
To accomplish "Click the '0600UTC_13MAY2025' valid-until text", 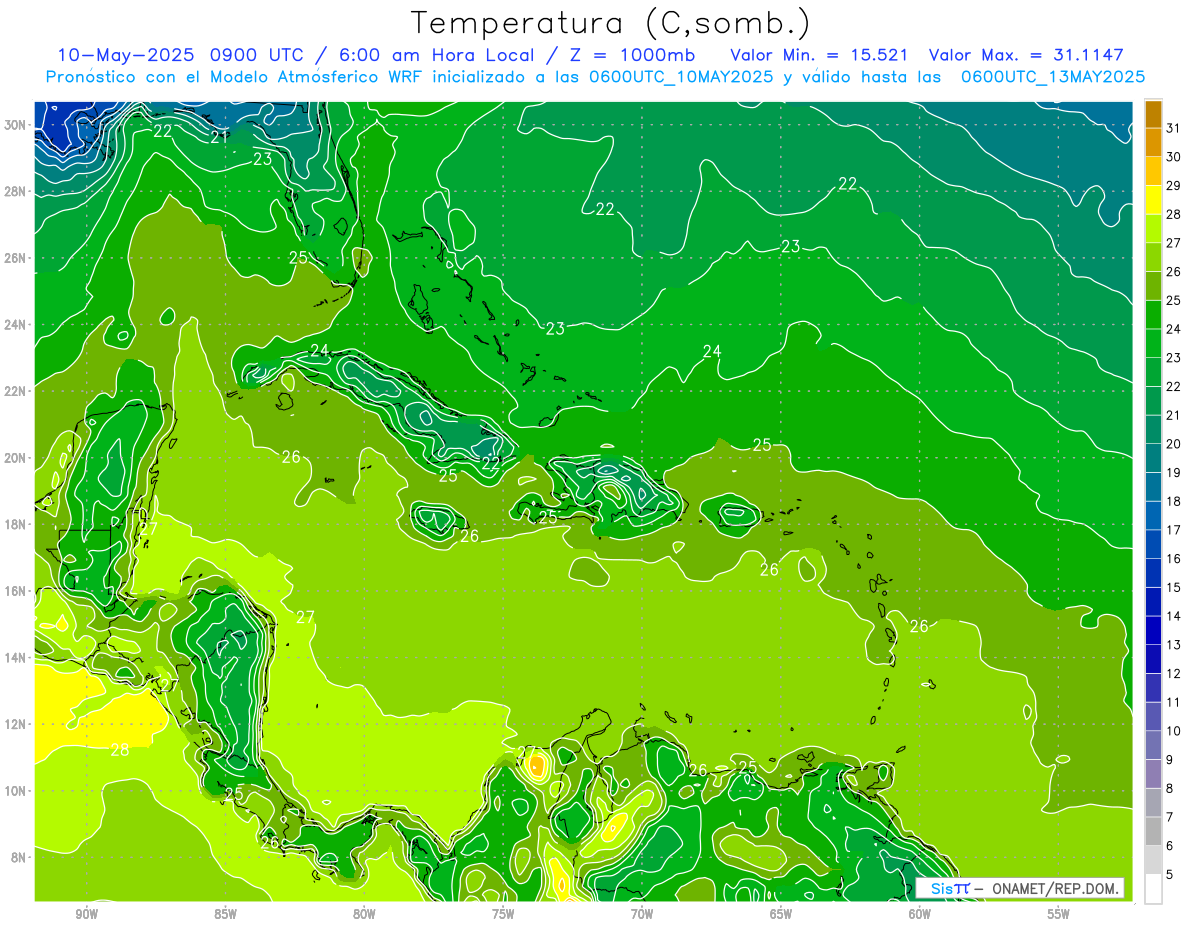I will 1053,77.
